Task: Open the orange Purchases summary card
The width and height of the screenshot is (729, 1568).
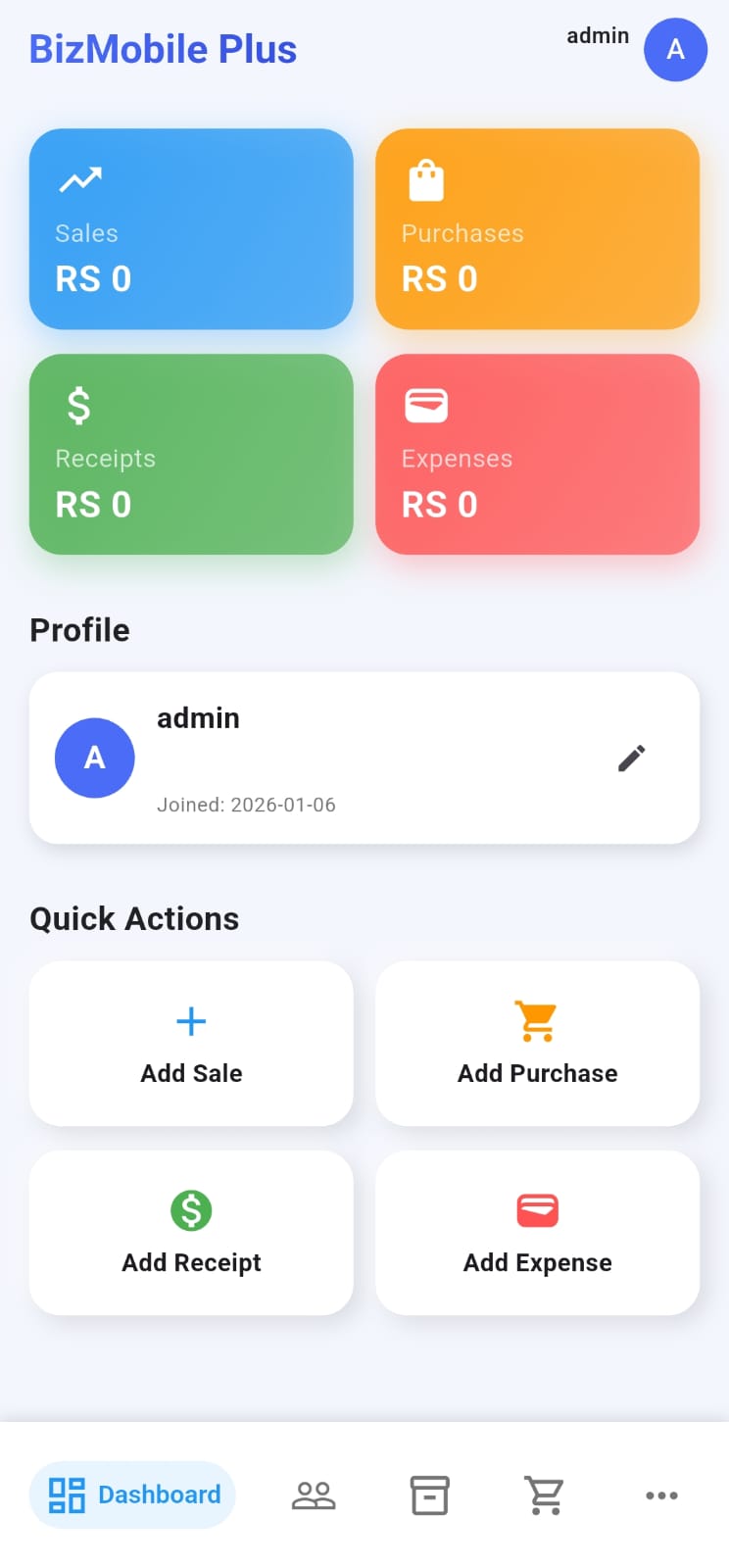Action: click(x=537, y=229)
